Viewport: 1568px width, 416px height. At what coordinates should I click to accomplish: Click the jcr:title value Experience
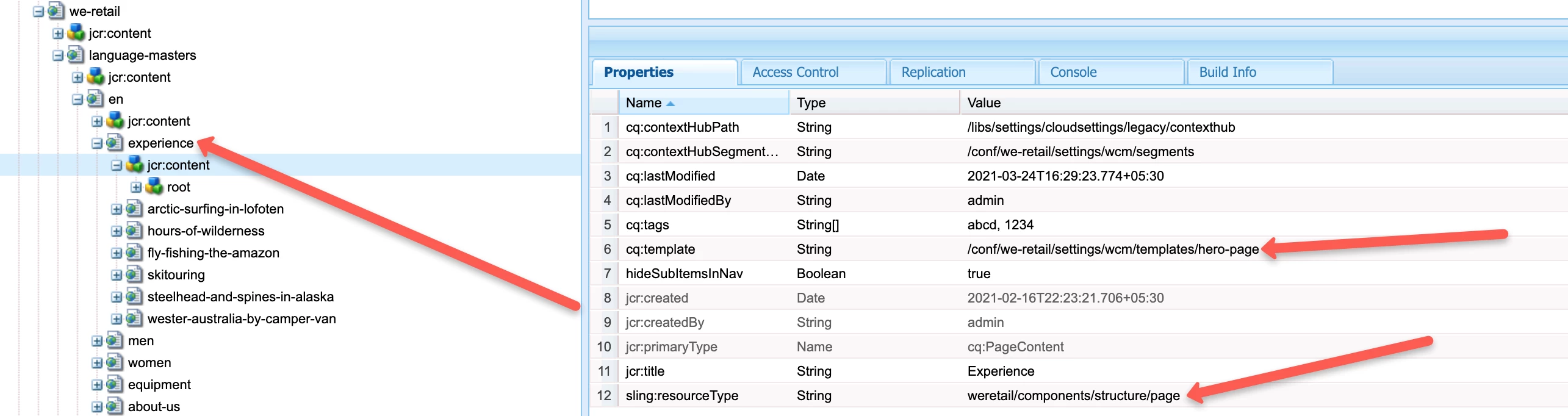tap(1001, 371)
